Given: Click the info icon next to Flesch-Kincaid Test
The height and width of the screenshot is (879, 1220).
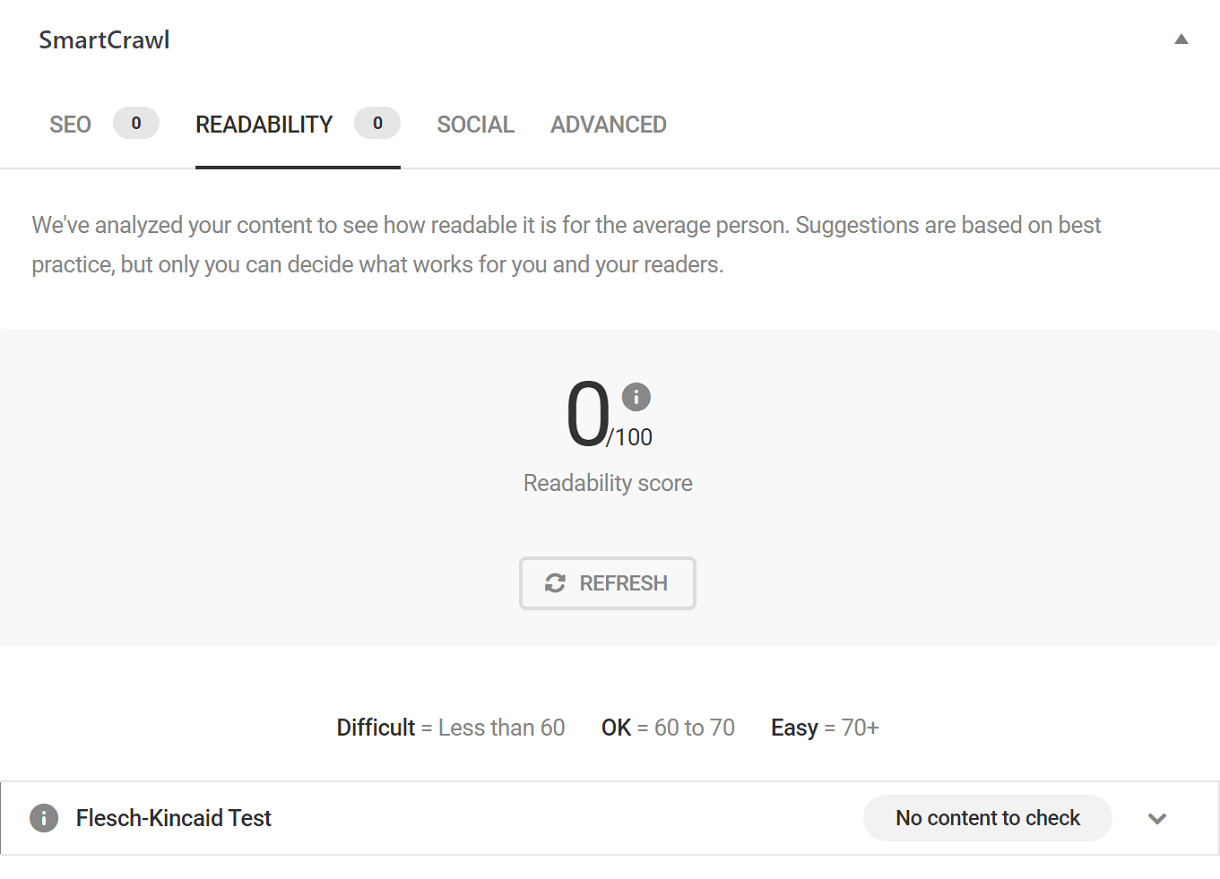Looking at the screenshot, I should point(44,818).
